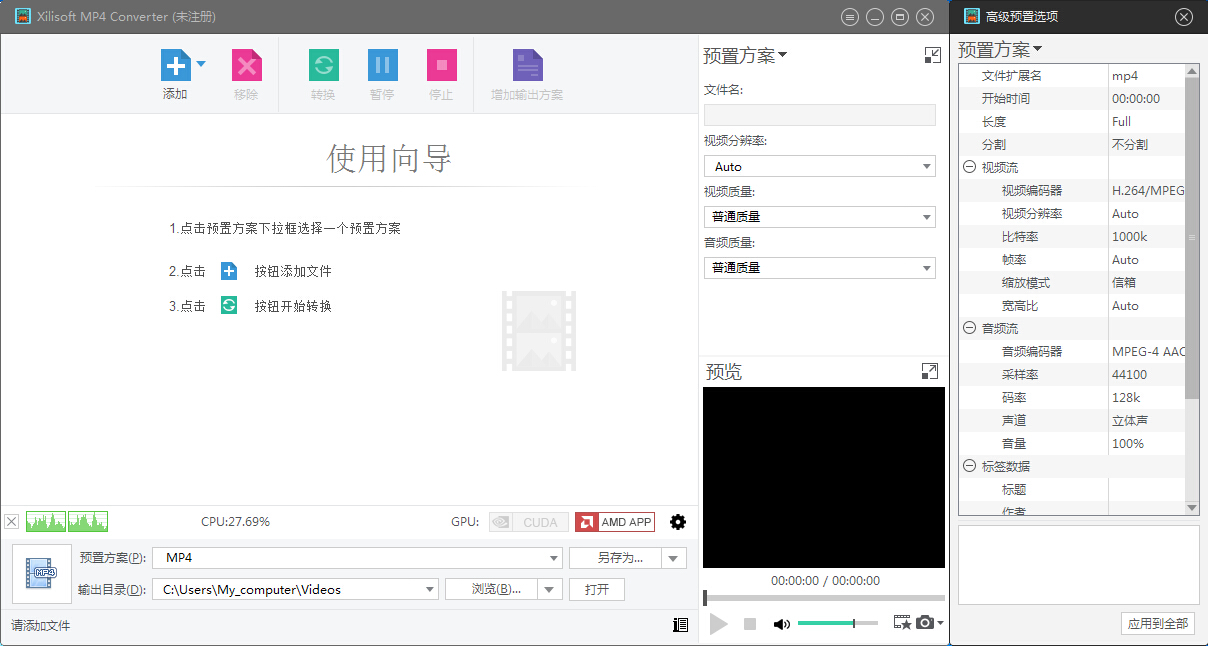This screenshot has width=1208, height=646.
Task: Toggle CUDA GPU acceleration
Action: (529, 522)
